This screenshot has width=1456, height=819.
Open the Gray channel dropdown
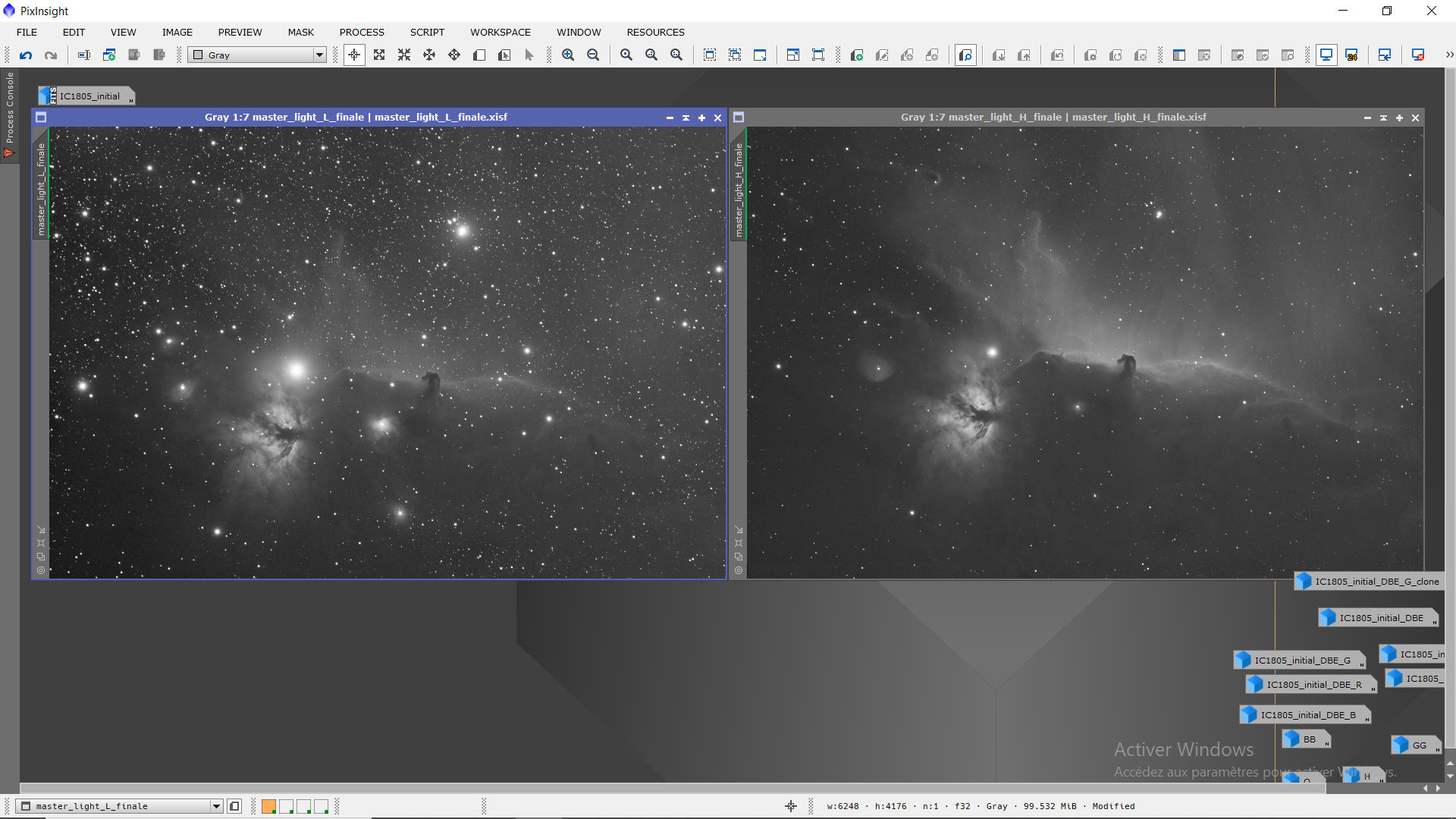pos(319,55)
